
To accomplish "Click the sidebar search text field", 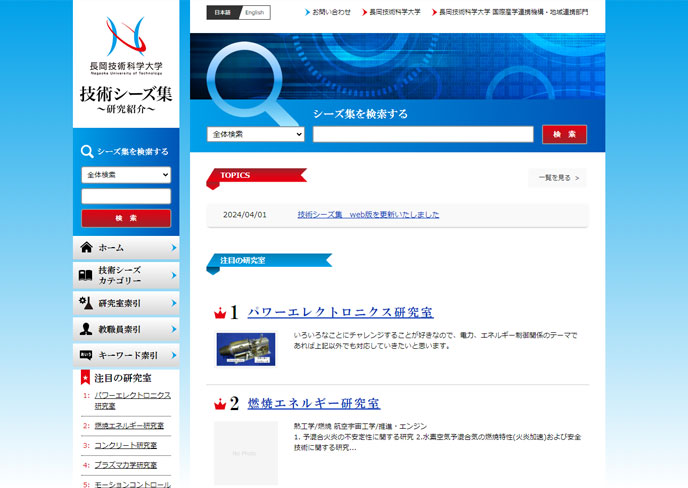I will [x=126, y=196].
